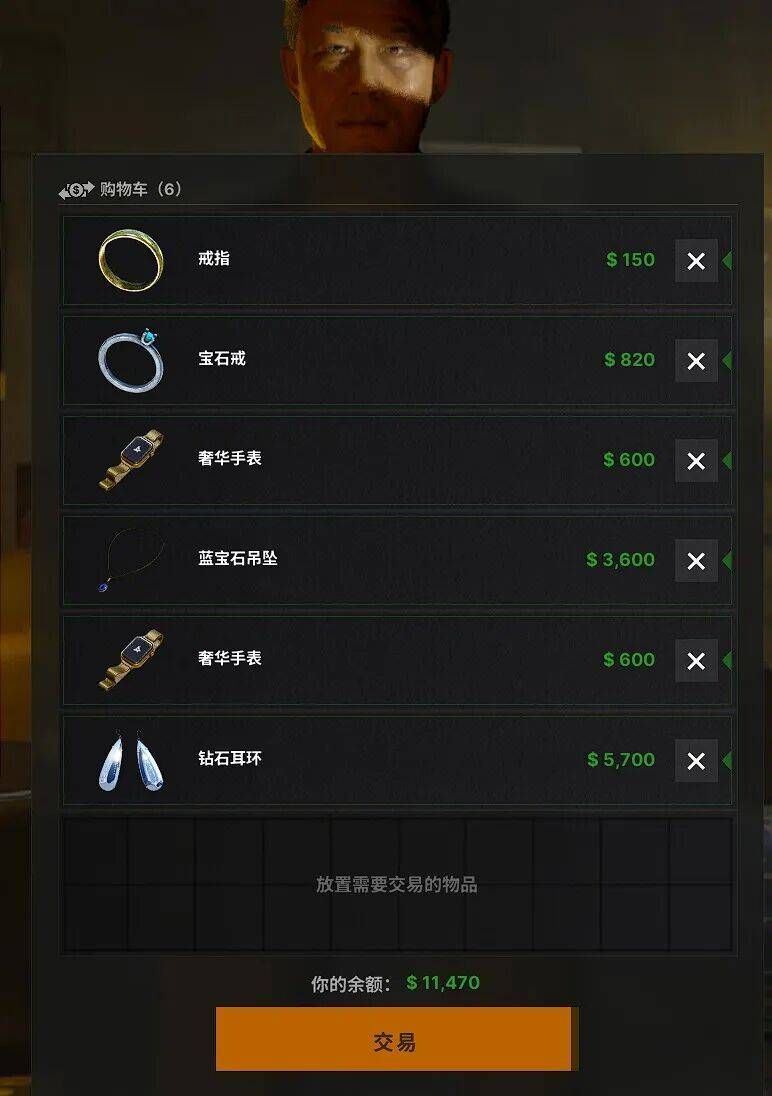Click the gold ring icon
This screenshot has height=1096, width=772.
(x=131, y=260)
